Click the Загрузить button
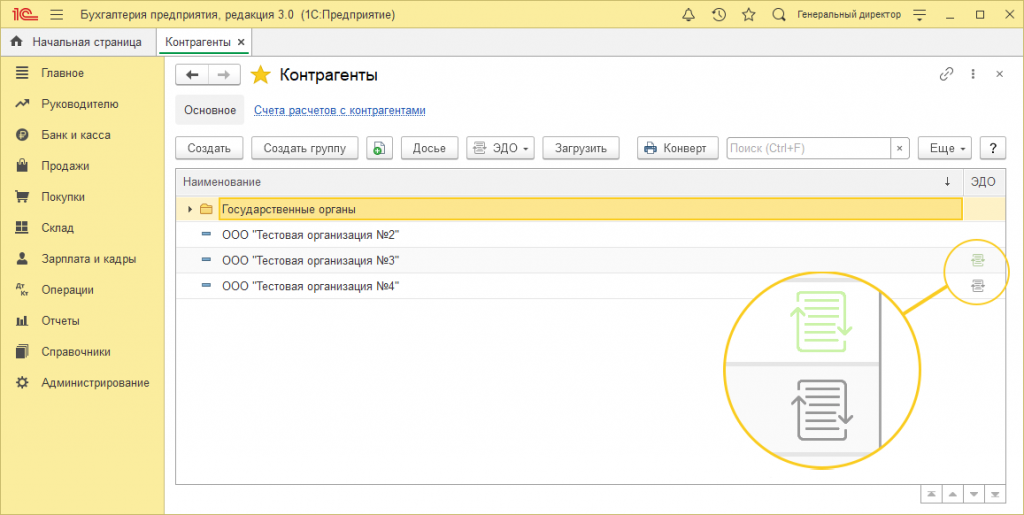 coord(581,148)
